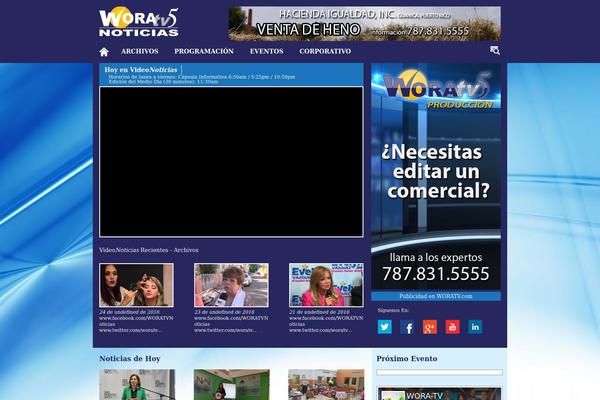Image resolution: width=600 pixels, height=400 pixels.
Task: Click the date text 21 de undefined de 2016
Action: (319, 312)
